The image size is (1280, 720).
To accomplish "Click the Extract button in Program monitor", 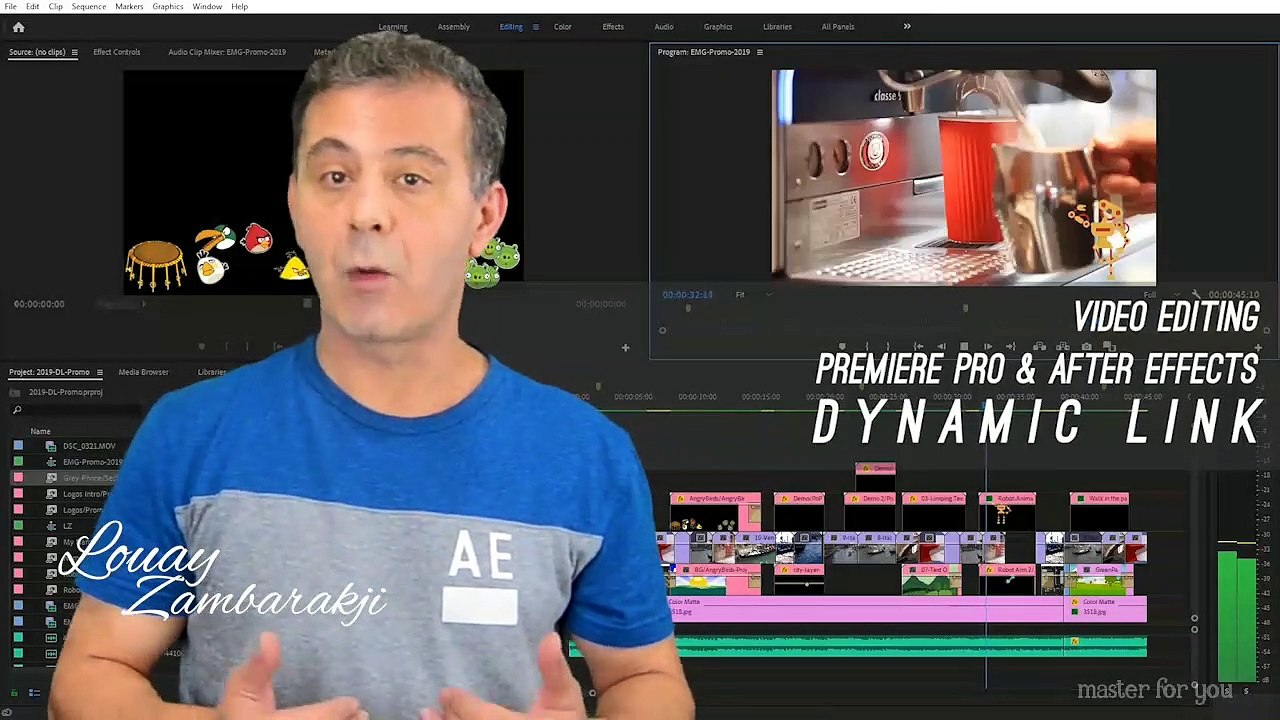I will (x=1062, y=347).
